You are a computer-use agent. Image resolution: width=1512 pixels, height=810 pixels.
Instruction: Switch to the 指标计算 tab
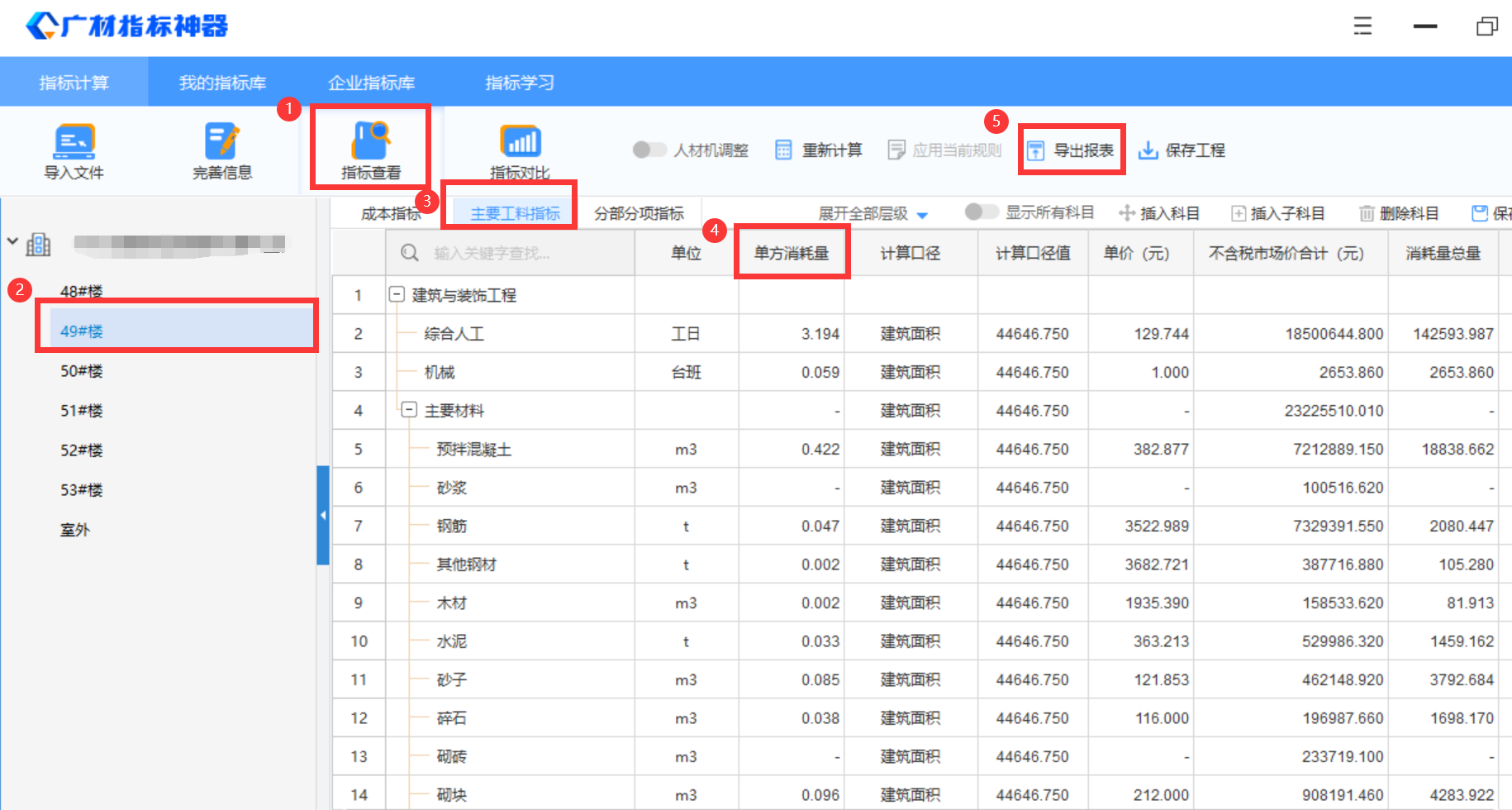[x=74, y=83]
